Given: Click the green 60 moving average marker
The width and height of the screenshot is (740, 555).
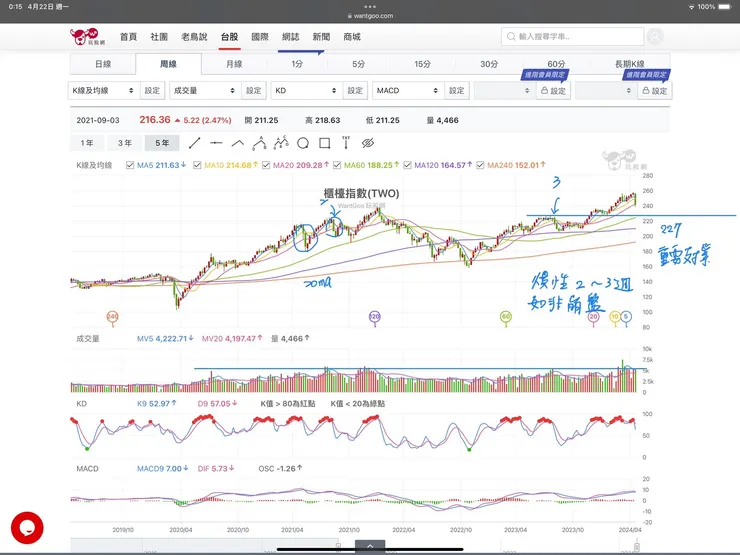Looking at the screenshot, I should pyautogui.click(x=506, y=317).
